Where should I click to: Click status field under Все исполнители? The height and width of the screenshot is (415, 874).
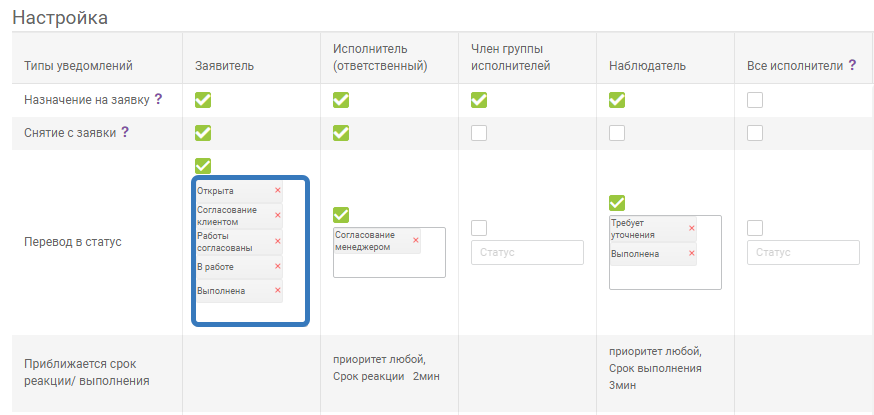[x=803, y=252]
